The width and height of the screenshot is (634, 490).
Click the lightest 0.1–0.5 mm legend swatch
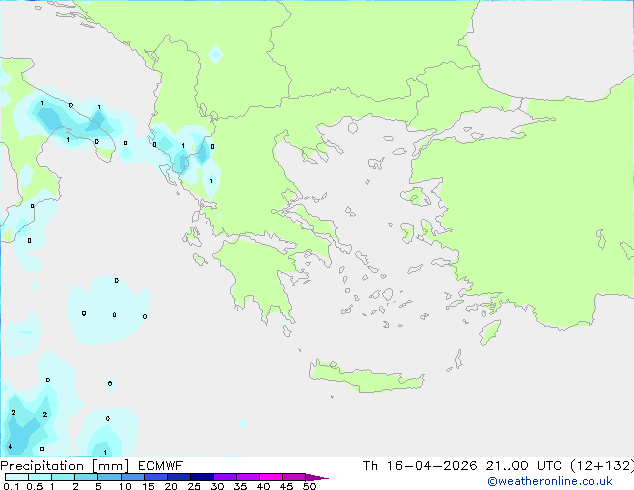coord(17,477)
